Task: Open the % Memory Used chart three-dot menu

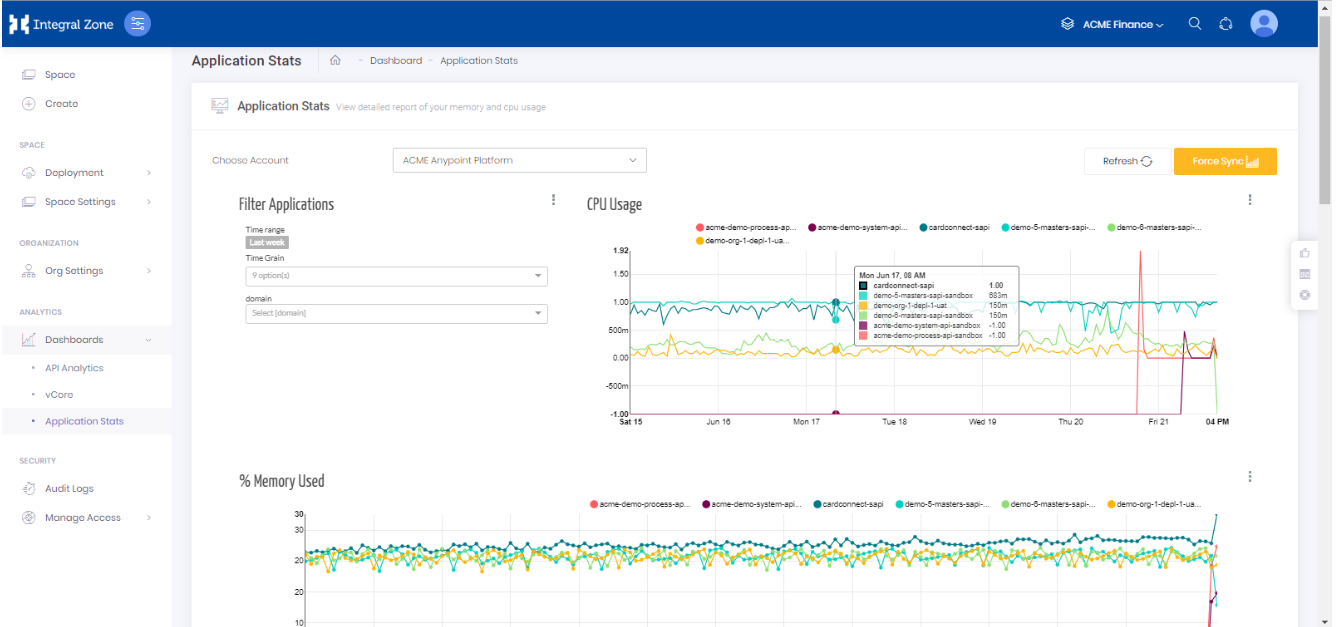Action: click(1250, 477)
